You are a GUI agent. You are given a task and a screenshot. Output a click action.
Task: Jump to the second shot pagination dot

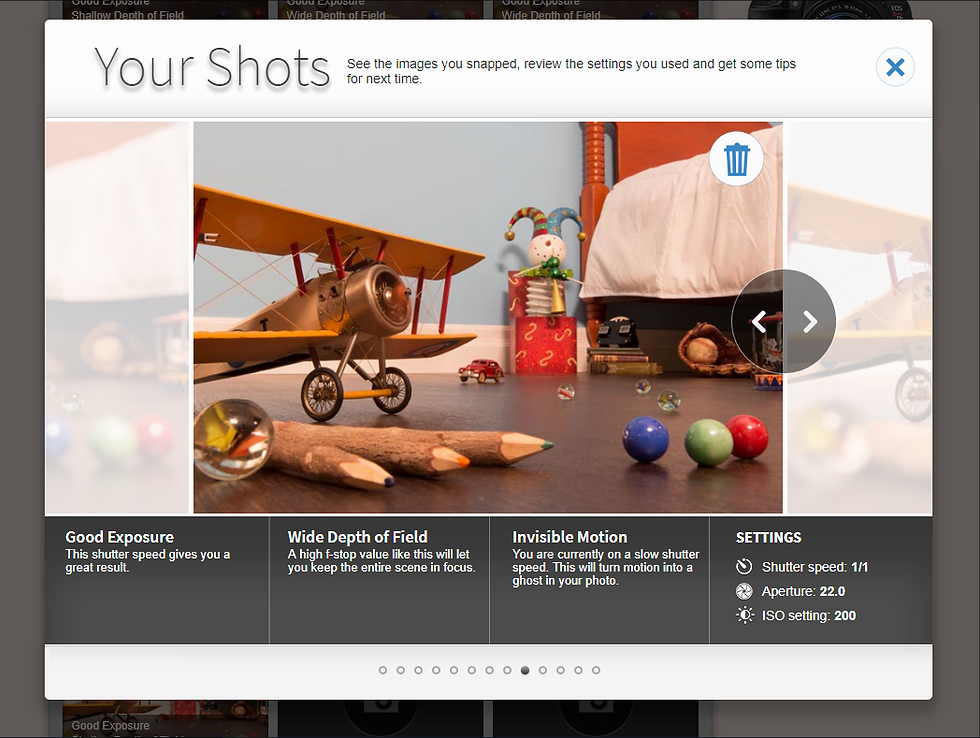click(401, 670)
